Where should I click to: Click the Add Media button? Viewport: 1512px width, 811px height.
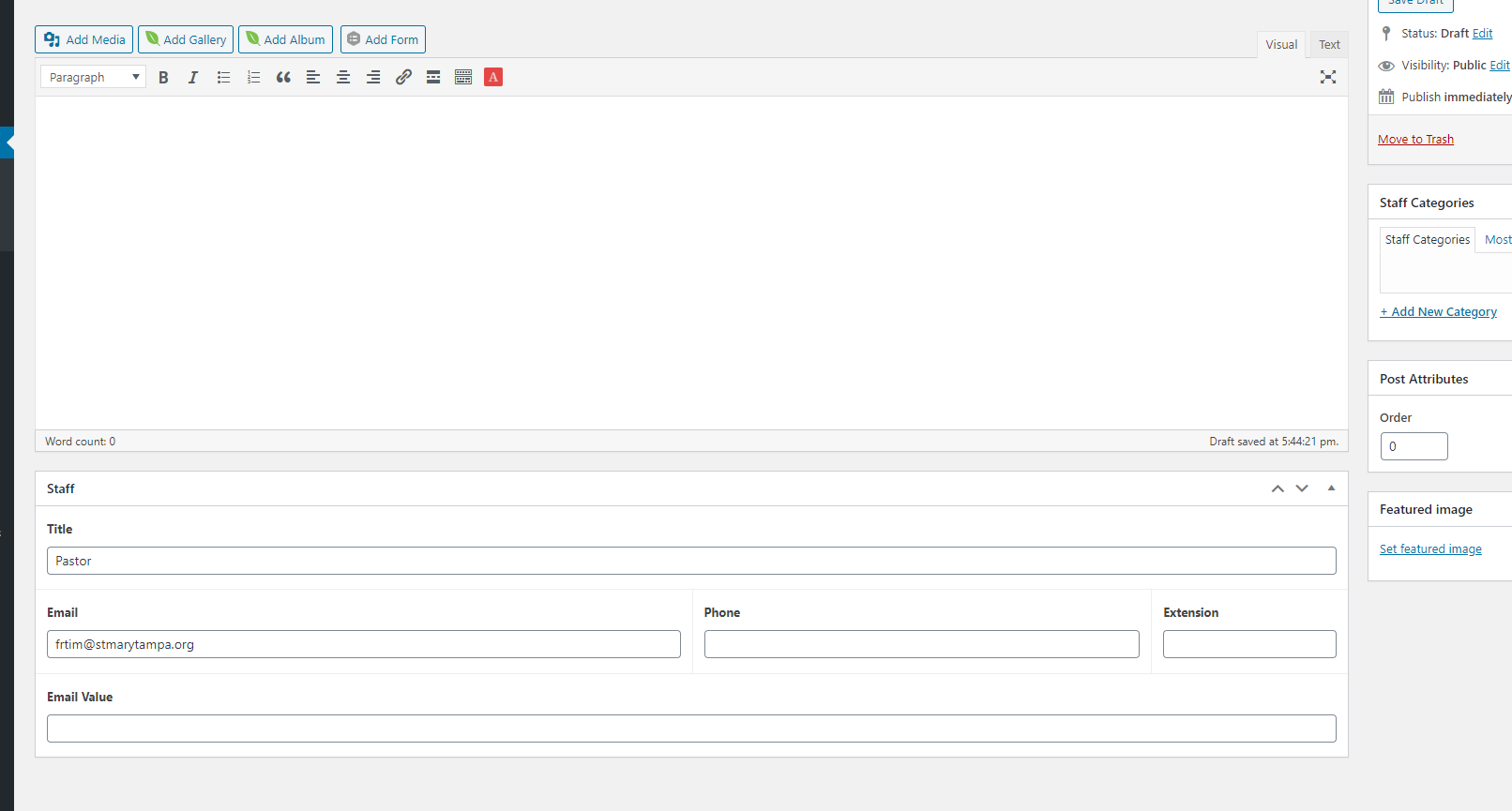click(84, 39)
